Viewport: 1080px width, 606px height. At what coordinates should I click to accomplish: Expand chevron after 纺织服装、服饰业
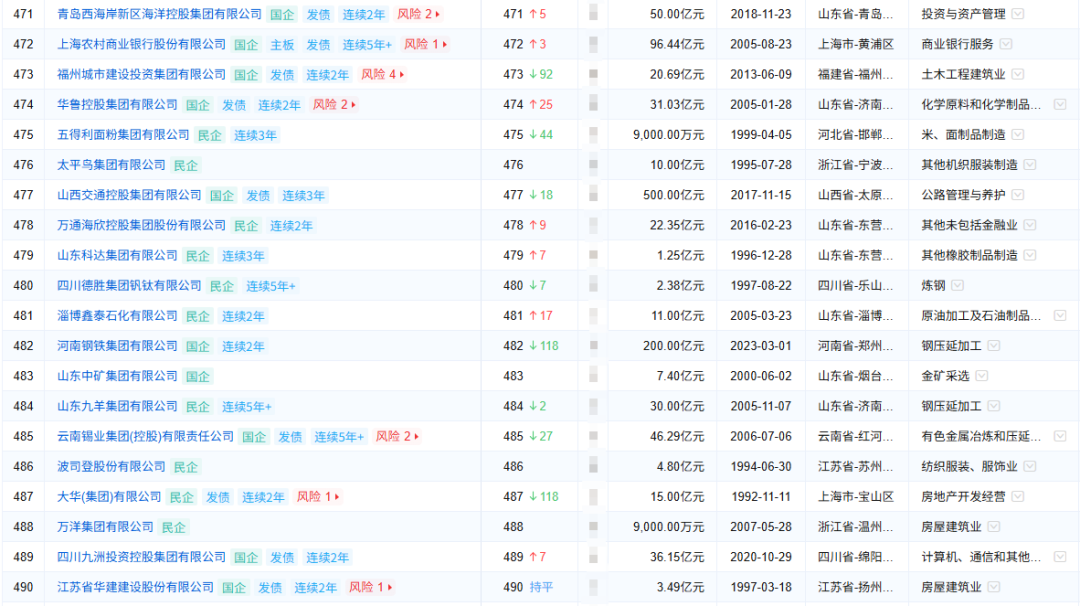(1030, 466)
